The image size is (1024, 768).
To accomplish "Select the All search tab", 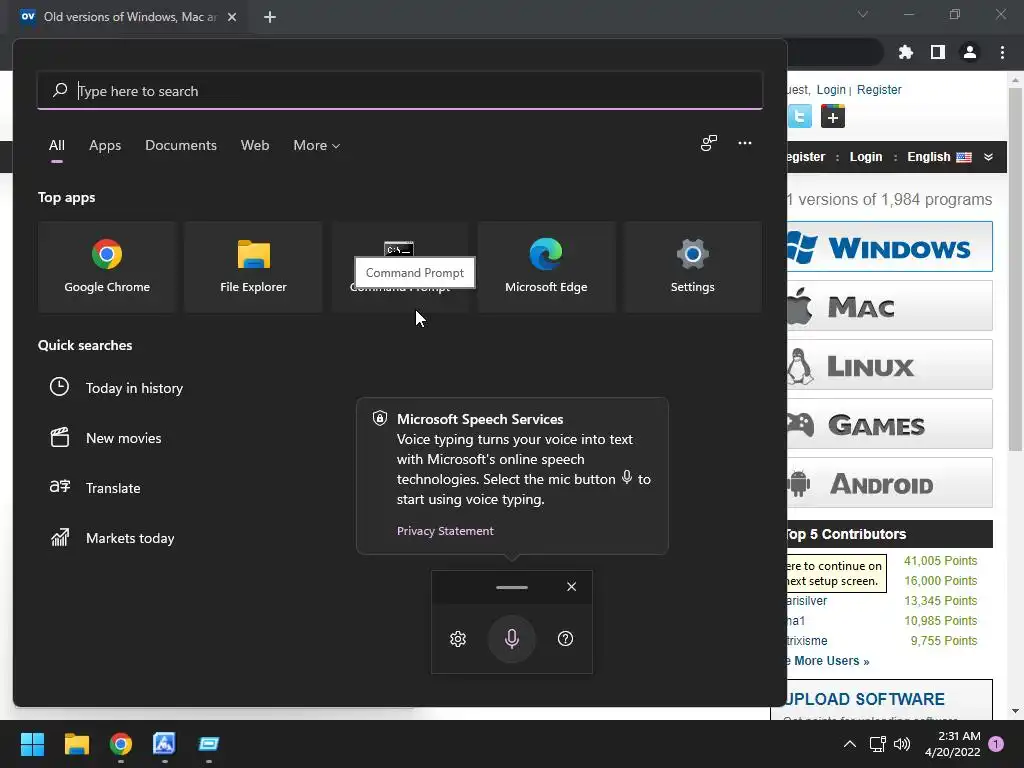I will 57,146.
